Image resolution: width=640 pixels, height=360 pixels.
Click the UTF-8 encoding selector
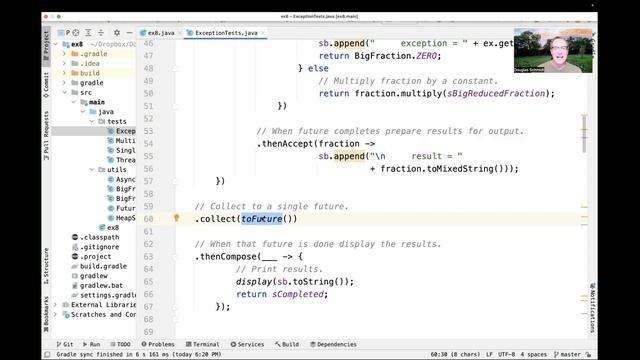tap(507, 354)
